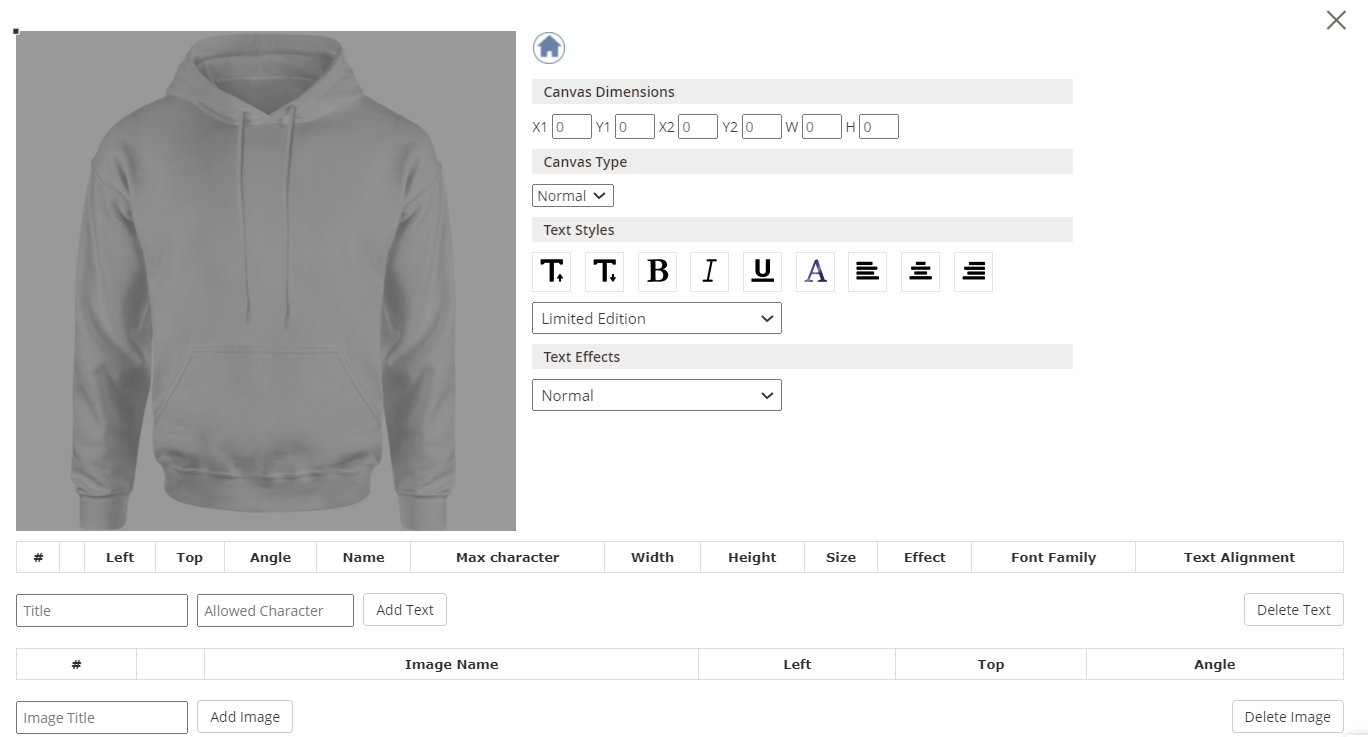
Task: Toggle underline text style
Action: 762,271
